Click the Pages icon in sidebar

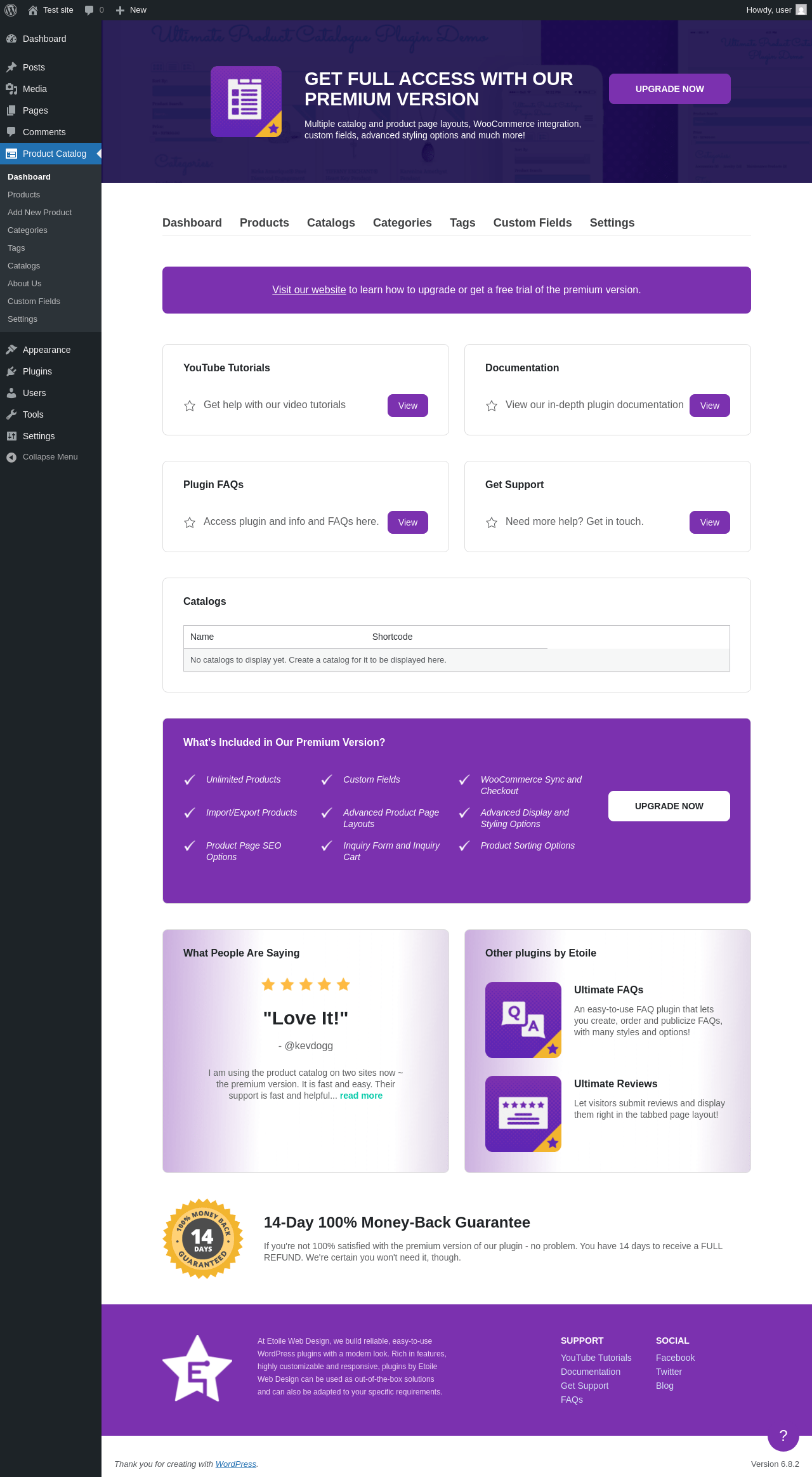[11, 110]
